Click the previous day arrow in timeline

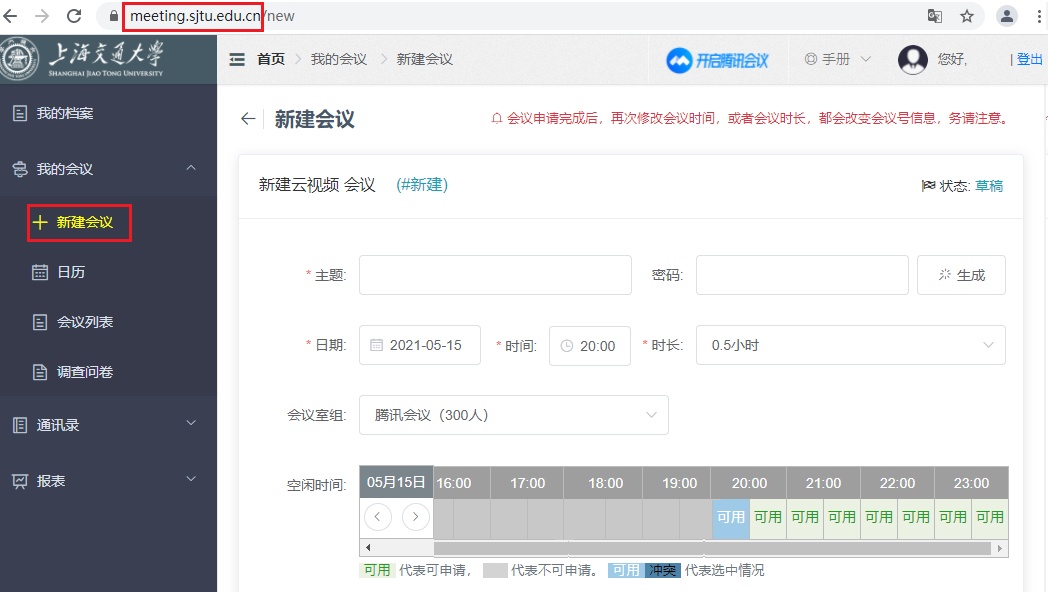click(378, 516)
